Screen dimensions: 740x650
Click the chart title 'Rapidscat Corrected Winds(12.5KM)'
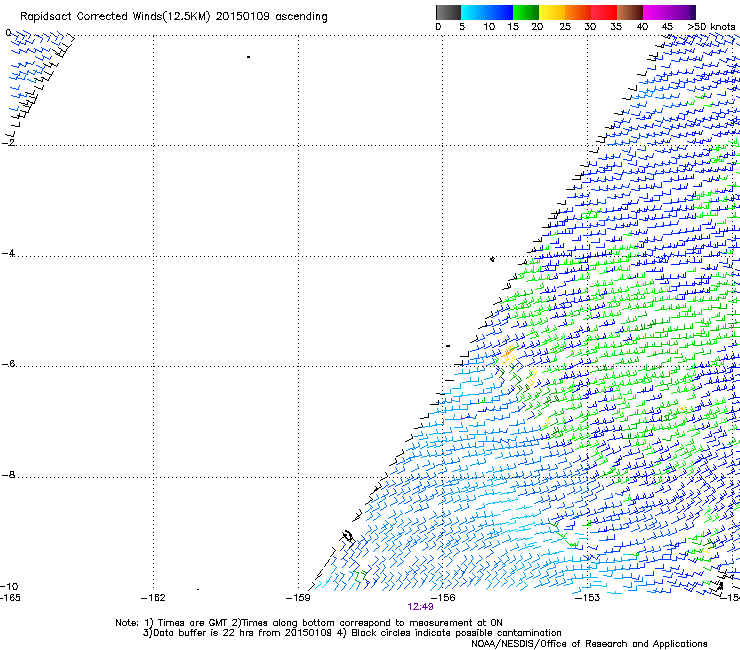(115, 17)
